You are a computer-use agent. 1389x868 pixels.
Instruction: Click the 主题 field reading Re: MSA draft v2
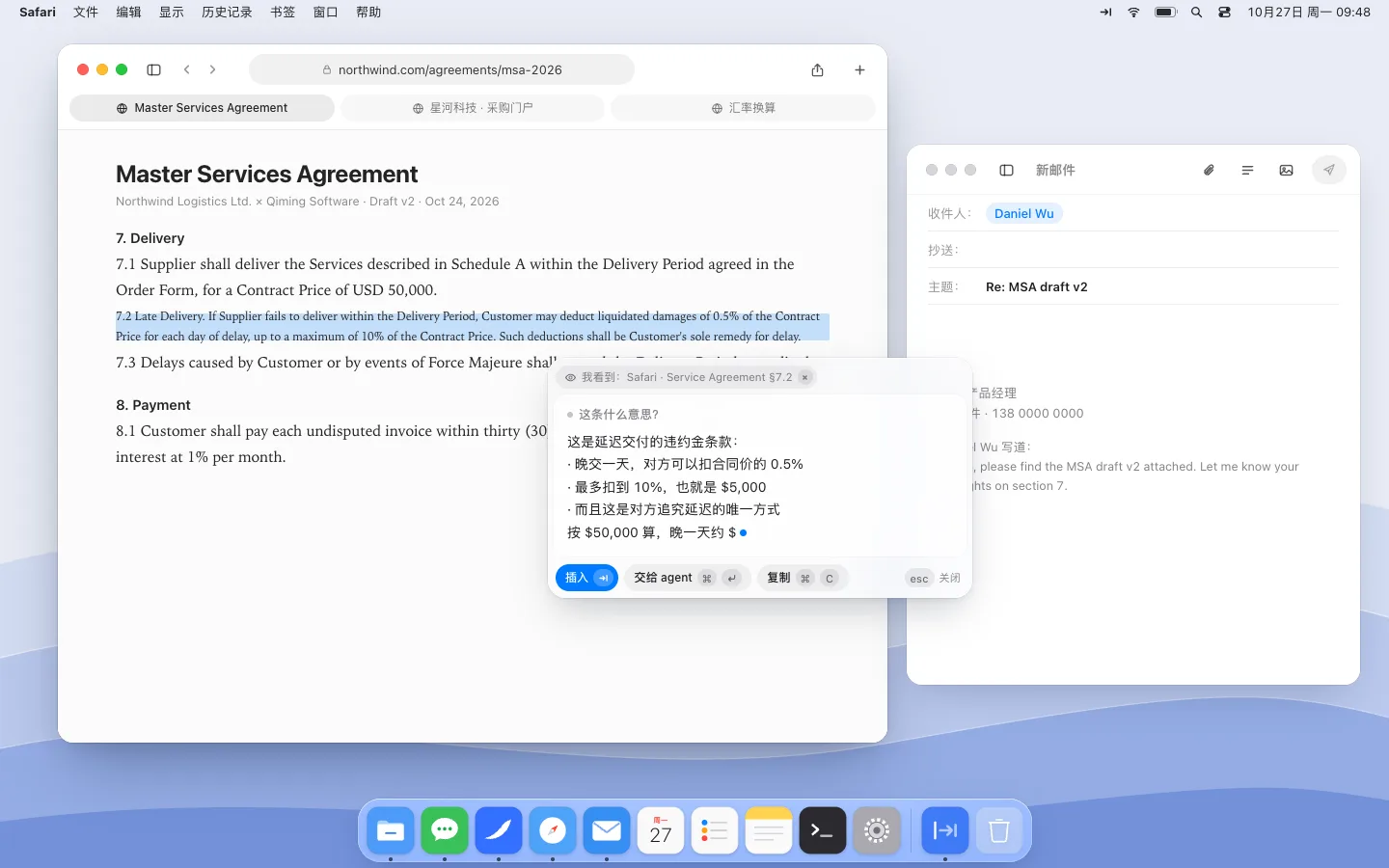[x=1133, y=286]
